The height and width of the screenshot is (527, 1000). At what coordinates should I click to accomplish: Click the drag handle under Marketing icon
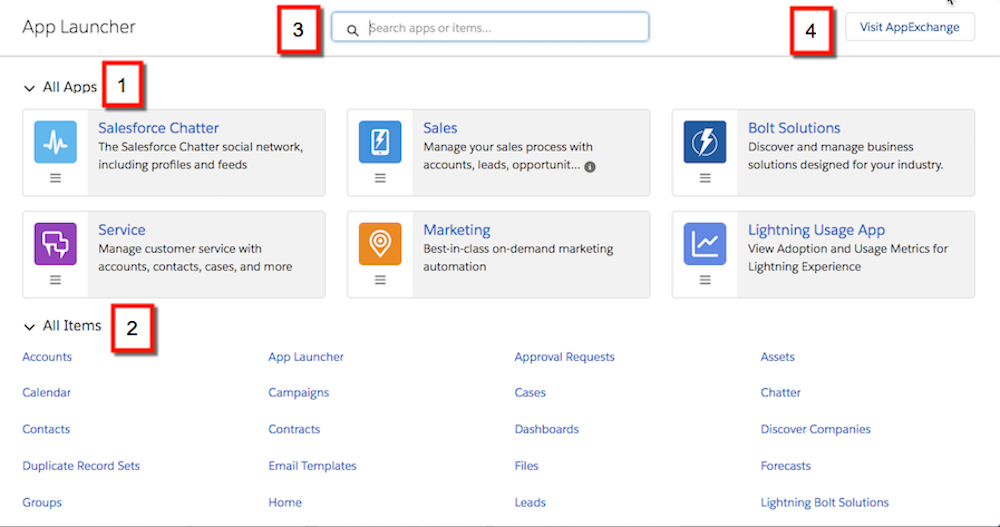(x=380, y=279)
